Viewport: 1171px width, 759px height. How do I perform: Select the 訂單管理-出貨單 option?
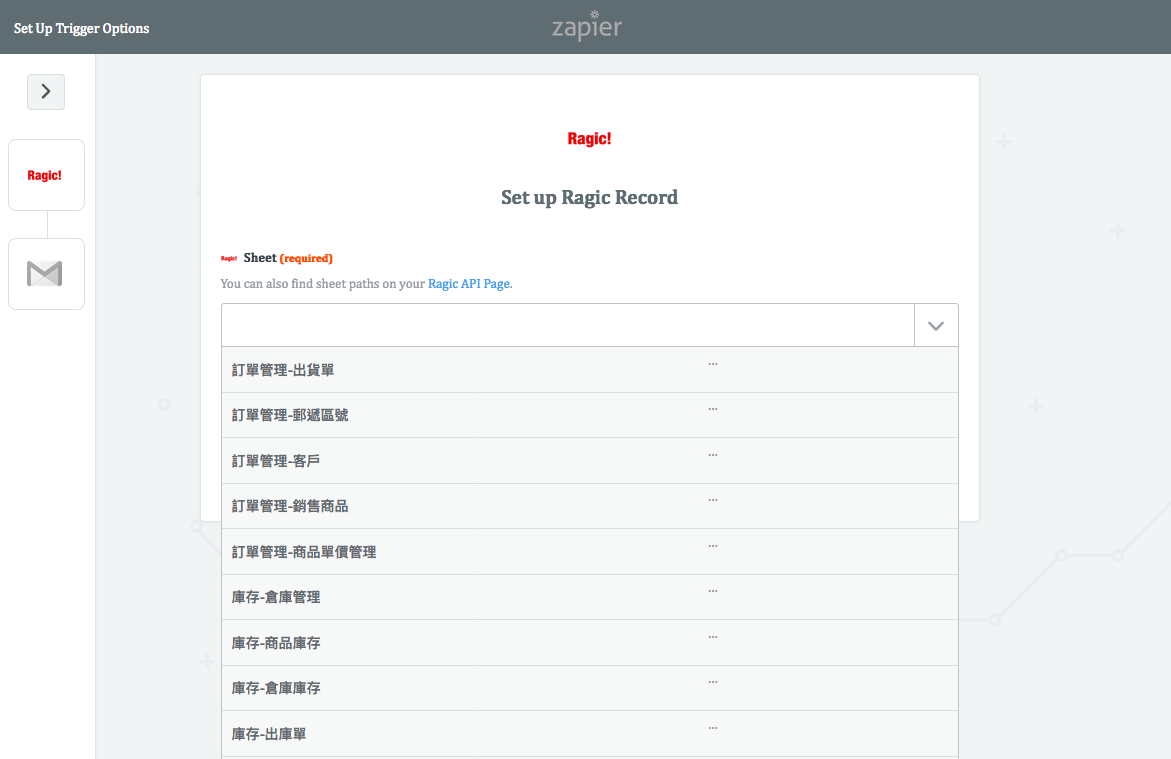[x=590, y=370]
